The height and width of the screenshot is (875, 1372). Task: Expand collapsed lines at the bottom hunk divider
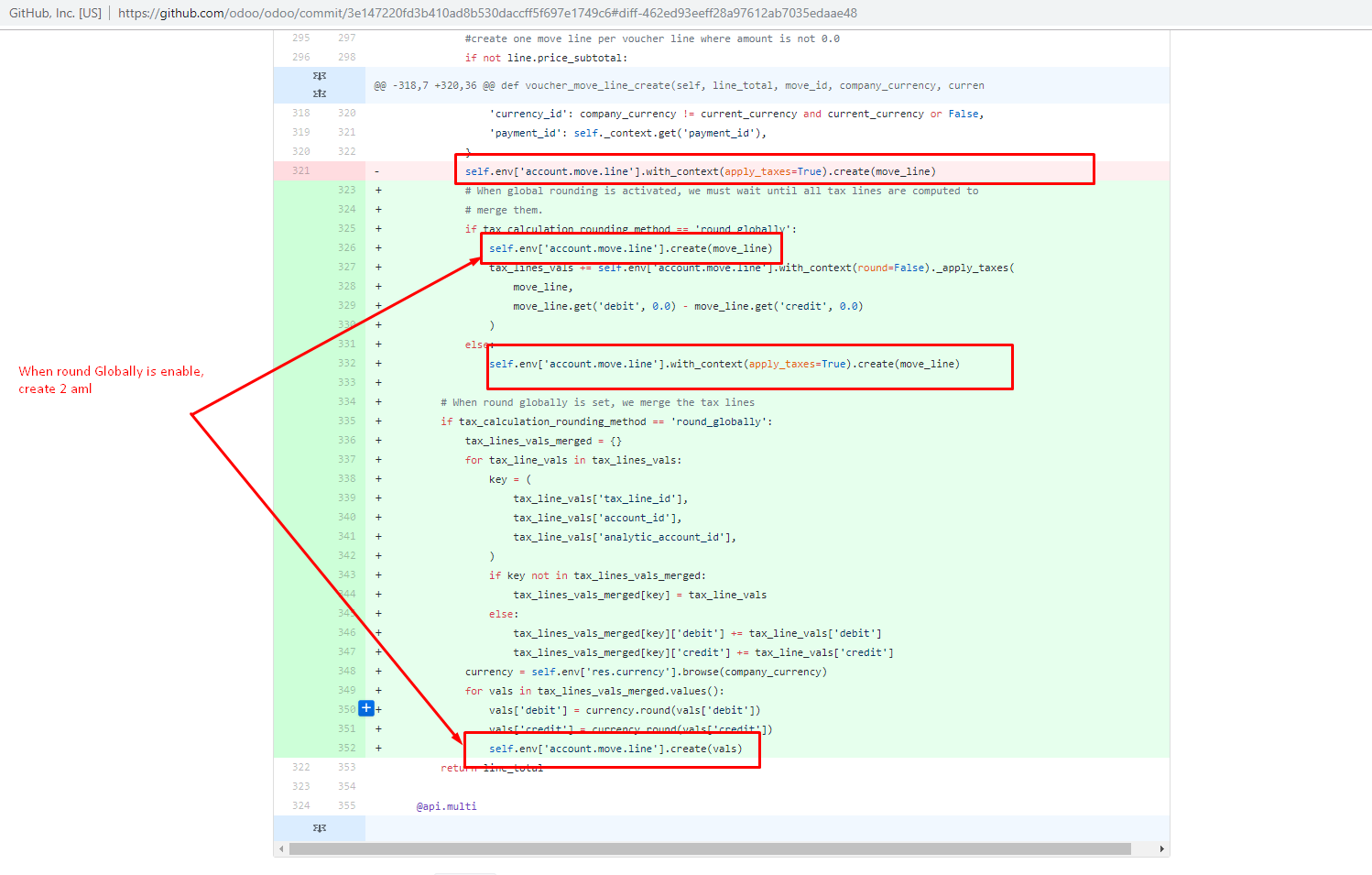pos(318,827)
